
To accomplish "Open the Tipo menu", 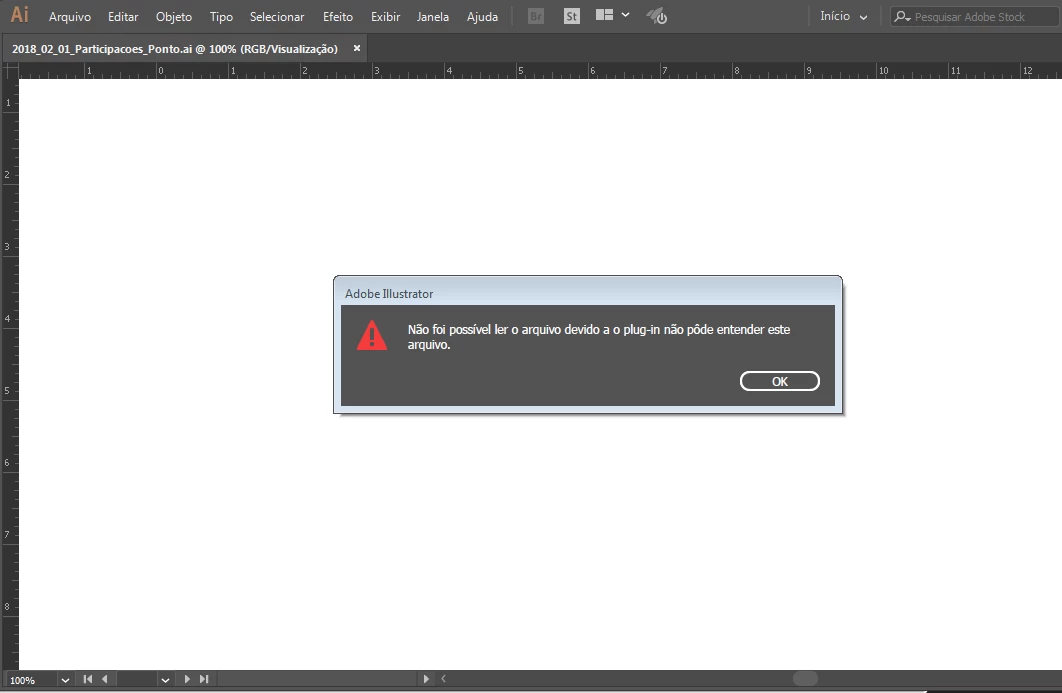I will [x=221, y=17].
